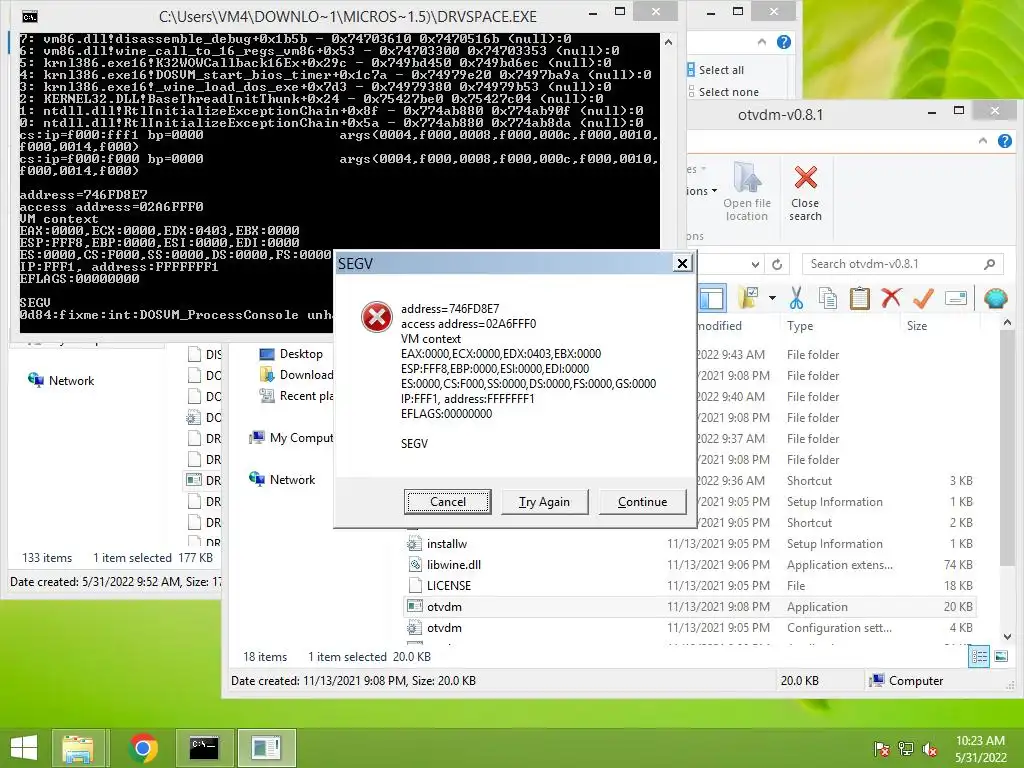Open Help in rear Explorer window
Viewport: 1024px width, 768px height.
coord(784,42)
